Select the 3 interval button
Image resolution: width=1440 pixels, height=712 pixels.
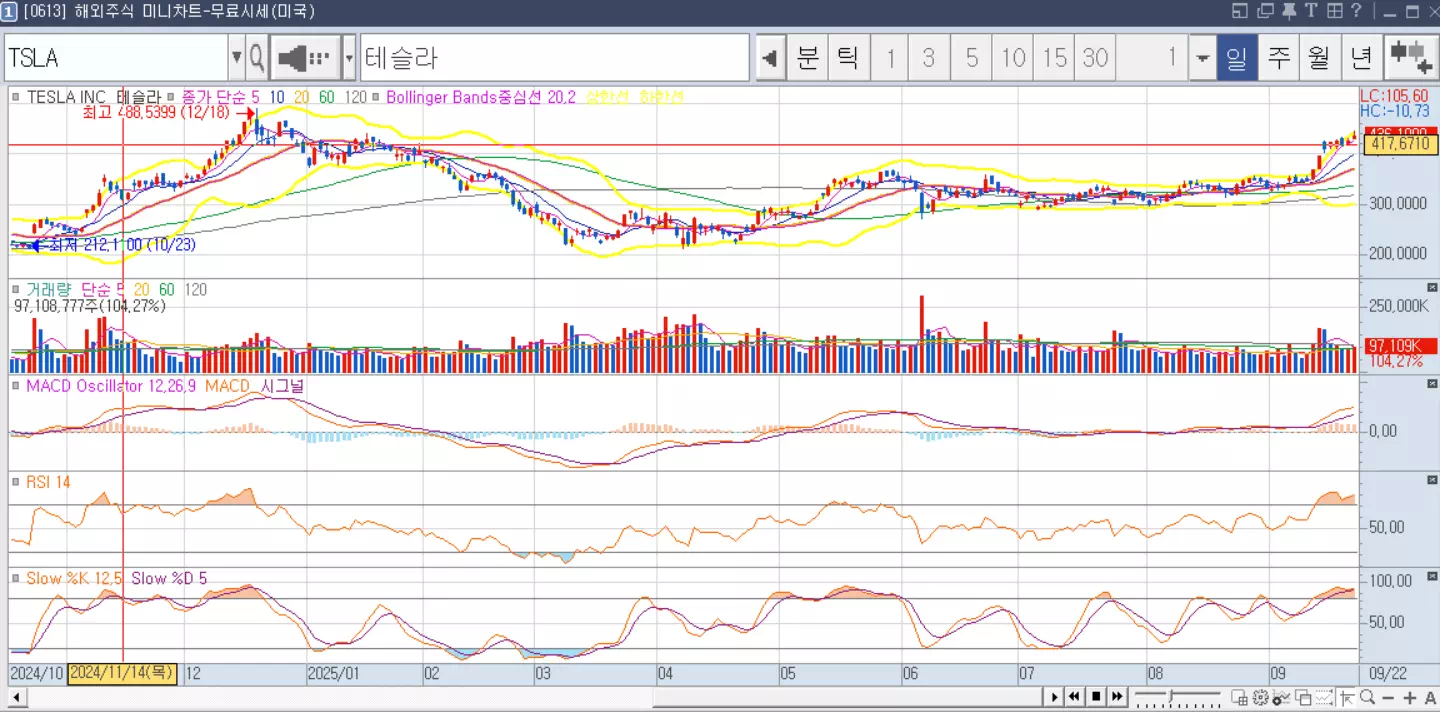[929, 58]
